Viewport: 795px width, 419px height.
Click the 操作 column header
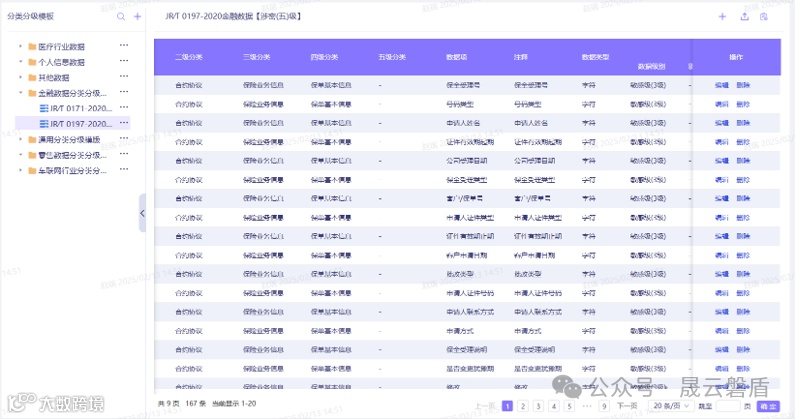pyautogui.click(x=736, y=57)
